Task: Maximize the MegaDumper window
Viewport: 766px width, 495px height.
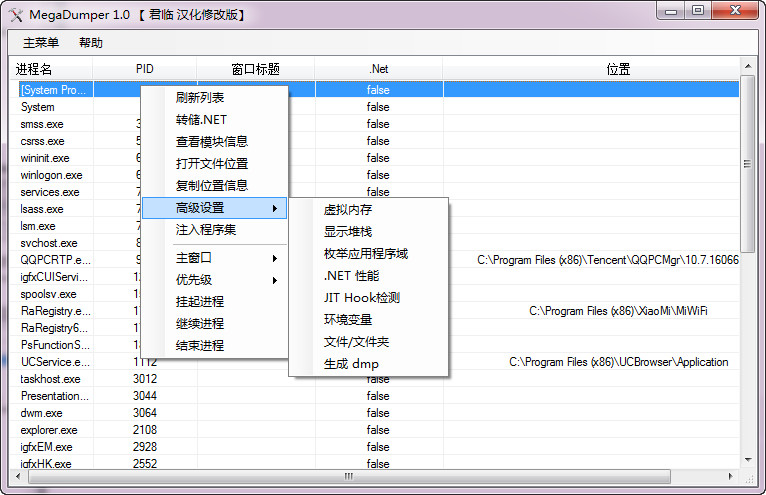Action: 698,10
